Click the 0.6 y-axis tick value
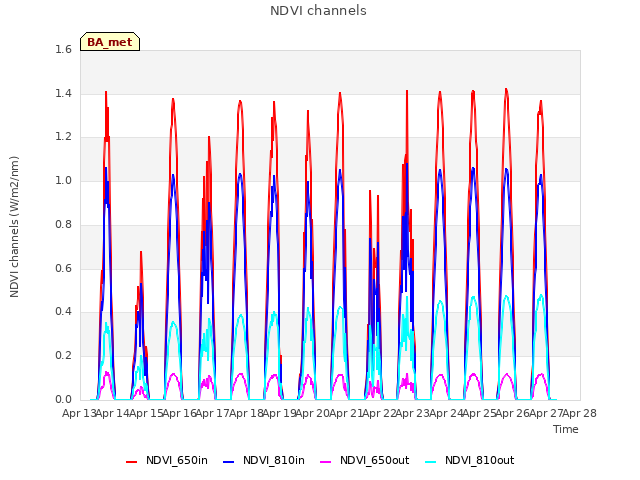This screenshot has width=640, height=480. (x=63, y=268)
